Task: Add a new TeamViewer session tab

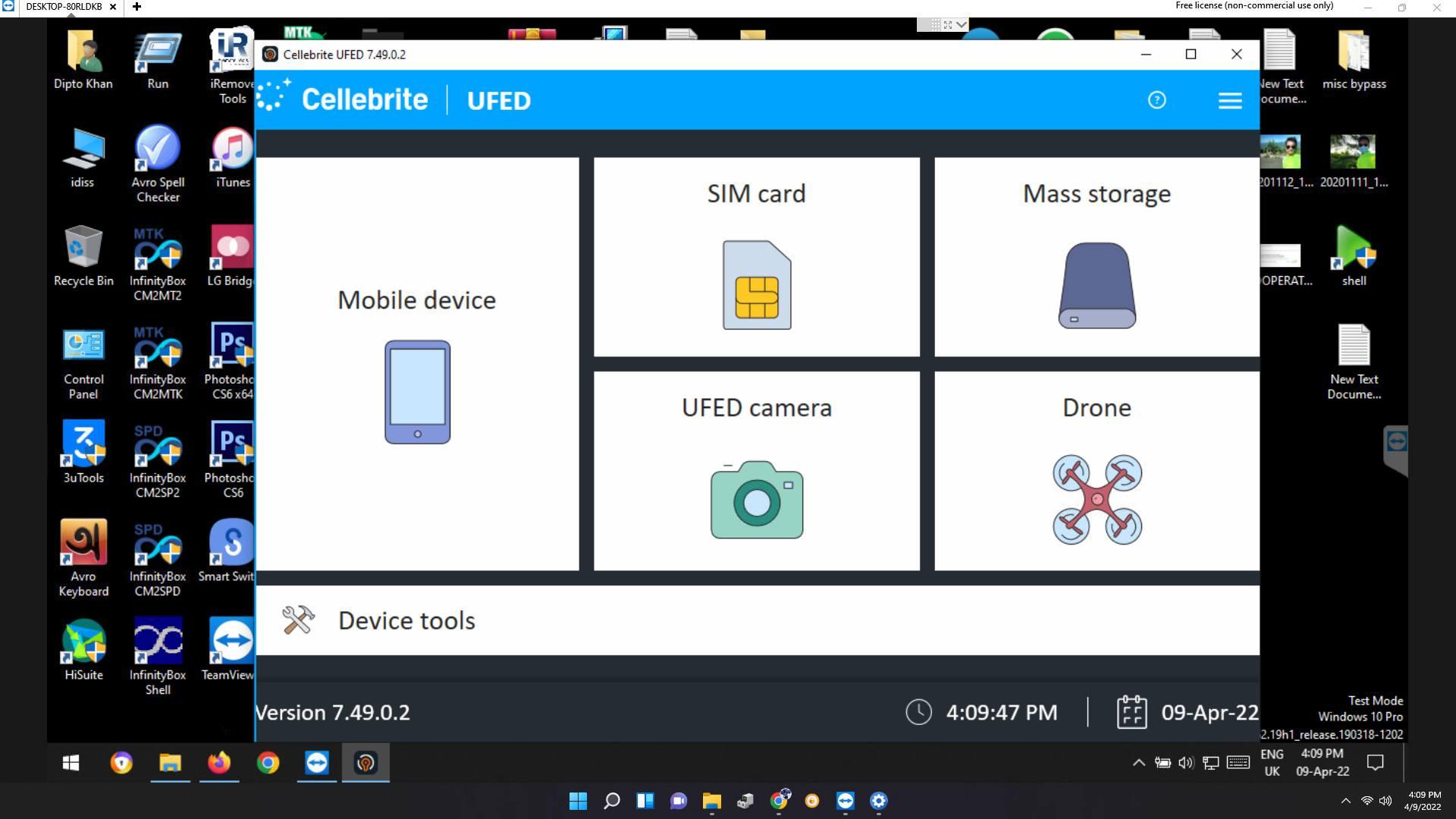Action: pos(136,7)
